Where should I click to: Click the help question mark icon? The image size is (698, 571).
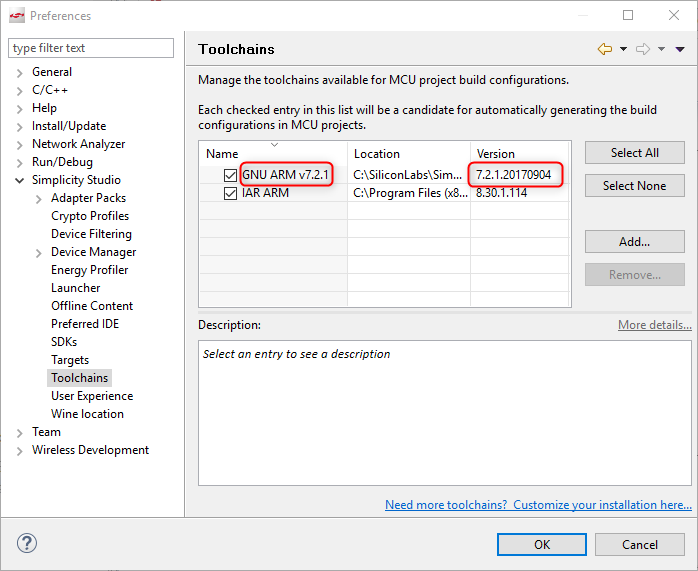pos(27,543)
